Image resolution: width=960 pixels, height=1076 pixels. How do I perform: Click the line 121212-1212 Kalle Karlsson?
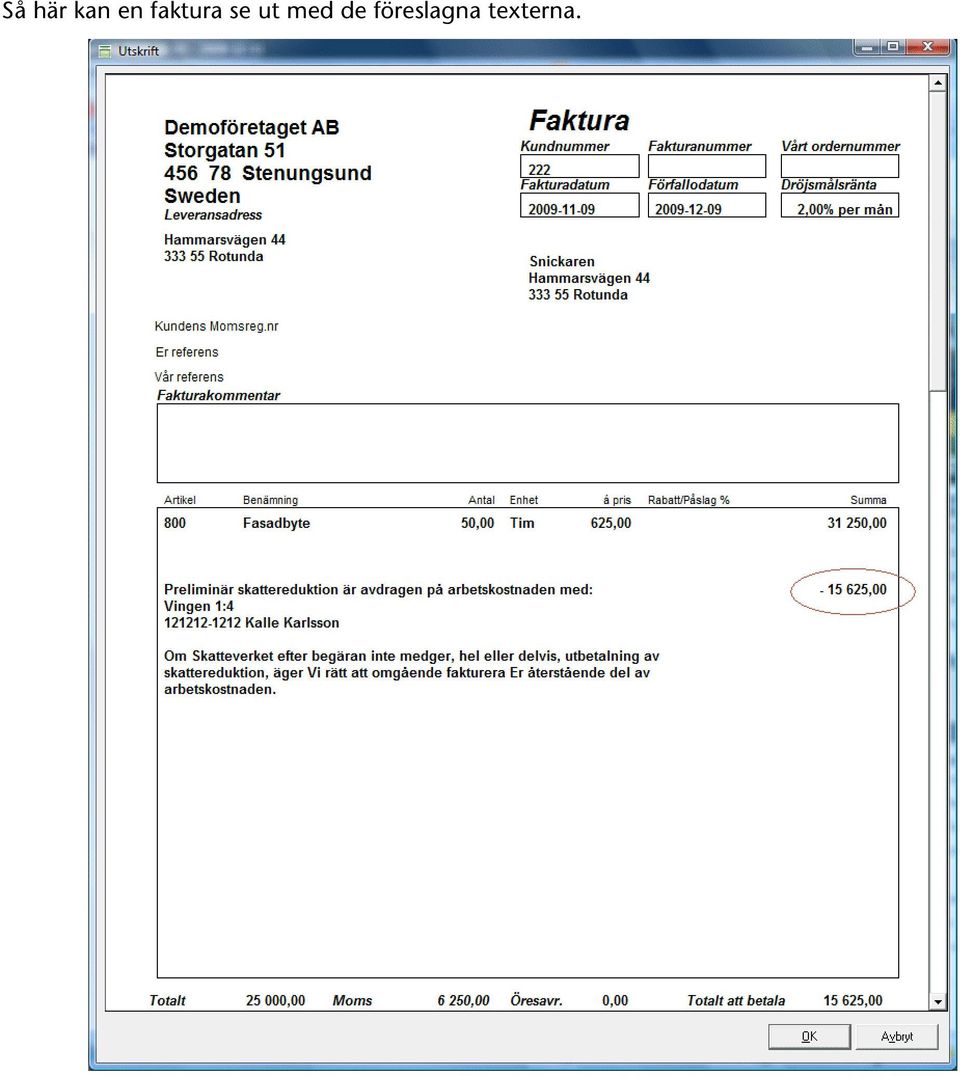(x=251, y=623)
